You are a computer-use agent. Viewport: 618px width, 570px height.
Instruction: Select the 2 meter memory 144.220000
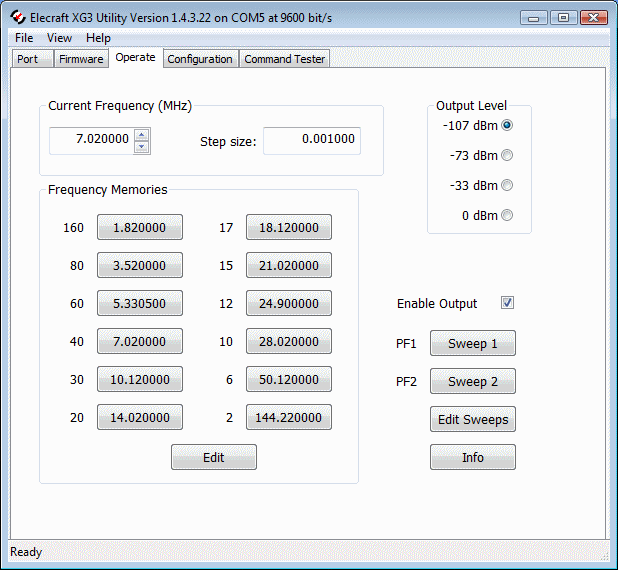[x=289, y=417]
